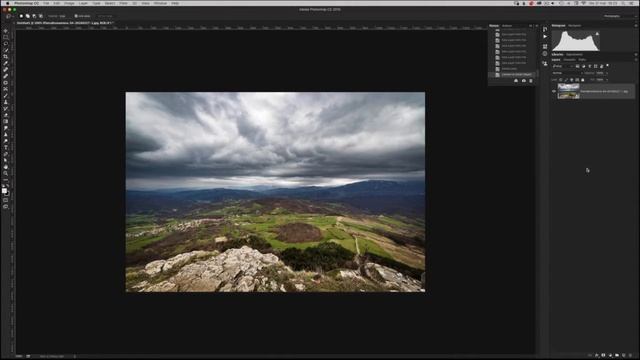Lock transparent pixels icon
This screenshot has width=640, height=360.
(x=561, y=80)
